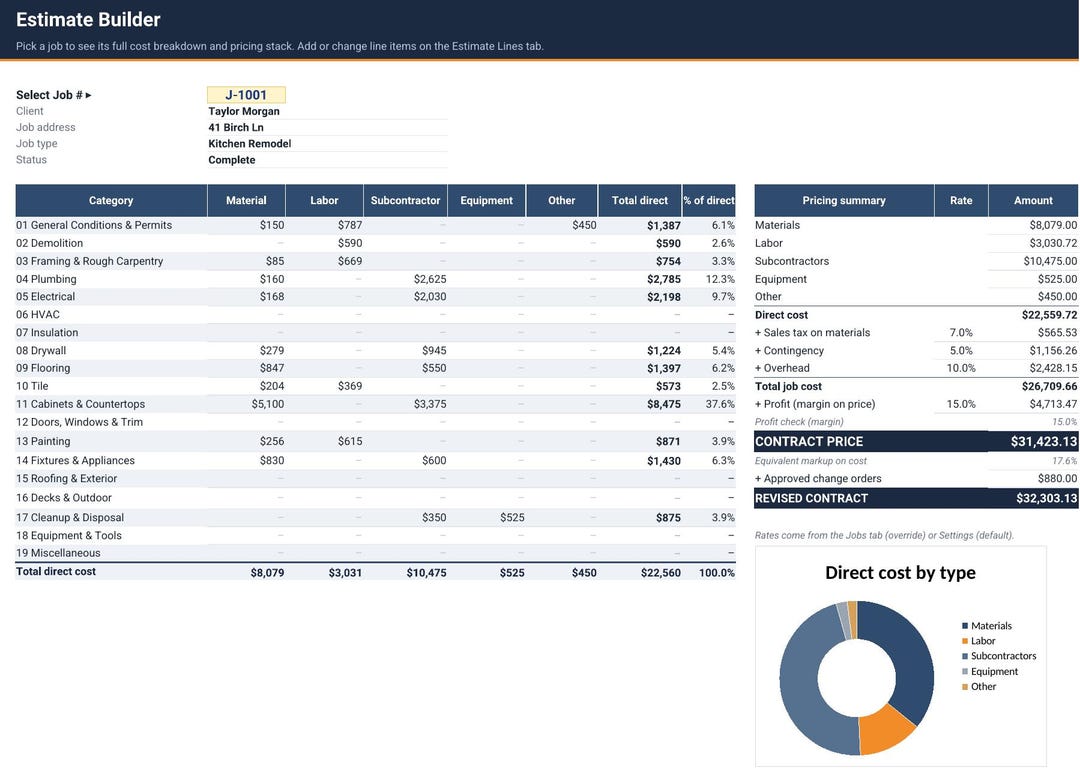
Task: Click the Material column header
Action: tap(246, 200)
